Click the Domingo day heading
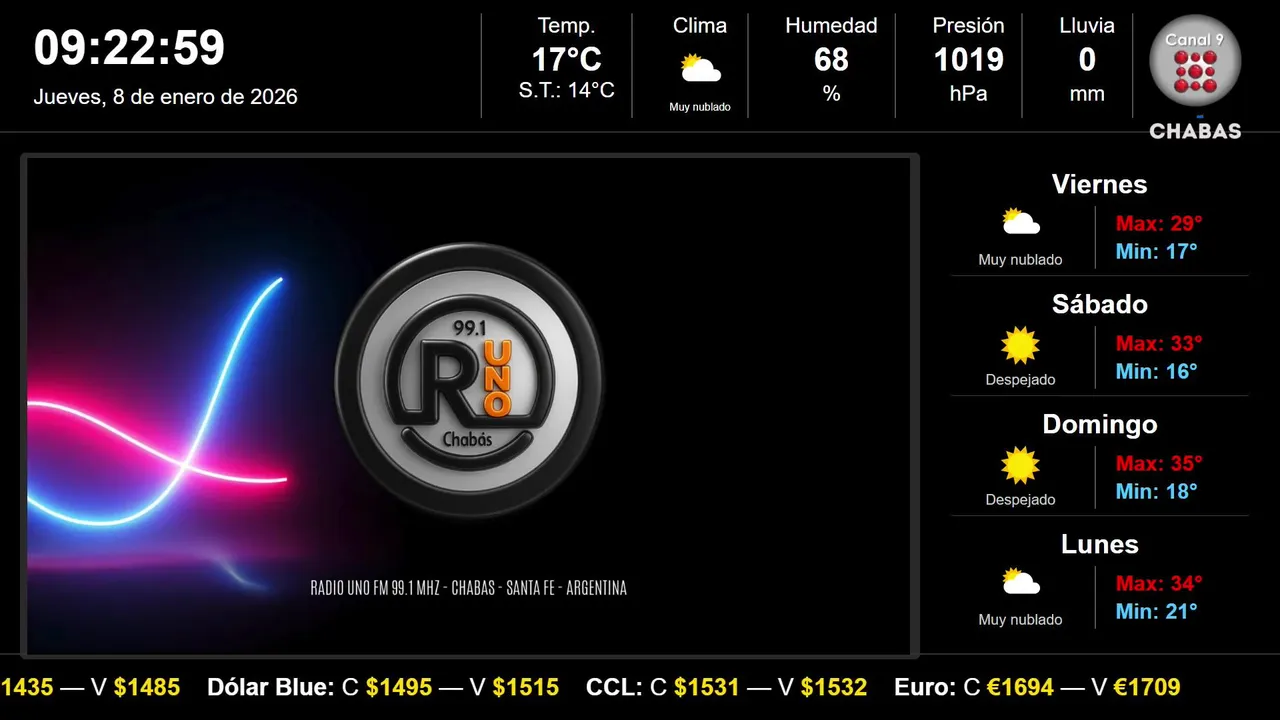Image resolution: width=1280 pixels, height=720 pixels. (1099, 424)
